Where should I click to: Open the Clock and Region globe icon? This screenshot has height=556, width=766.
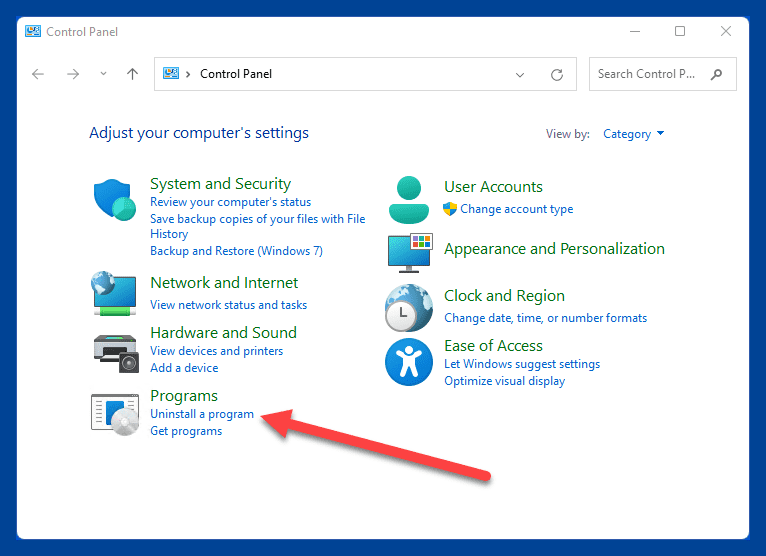[x=409, y=308]
